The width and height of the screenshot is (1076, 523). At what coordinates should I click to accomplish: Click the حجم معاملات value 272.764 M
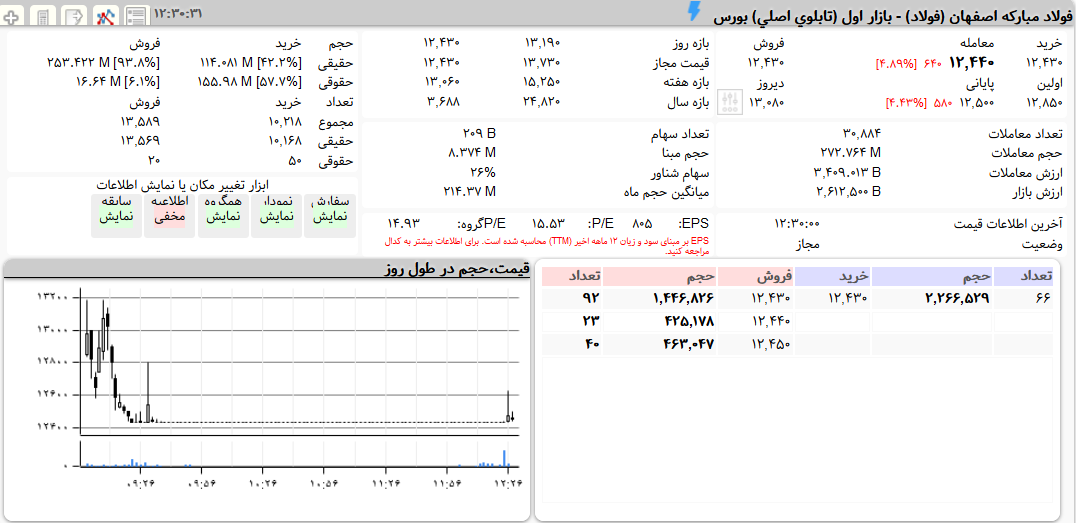pos(851,152)
